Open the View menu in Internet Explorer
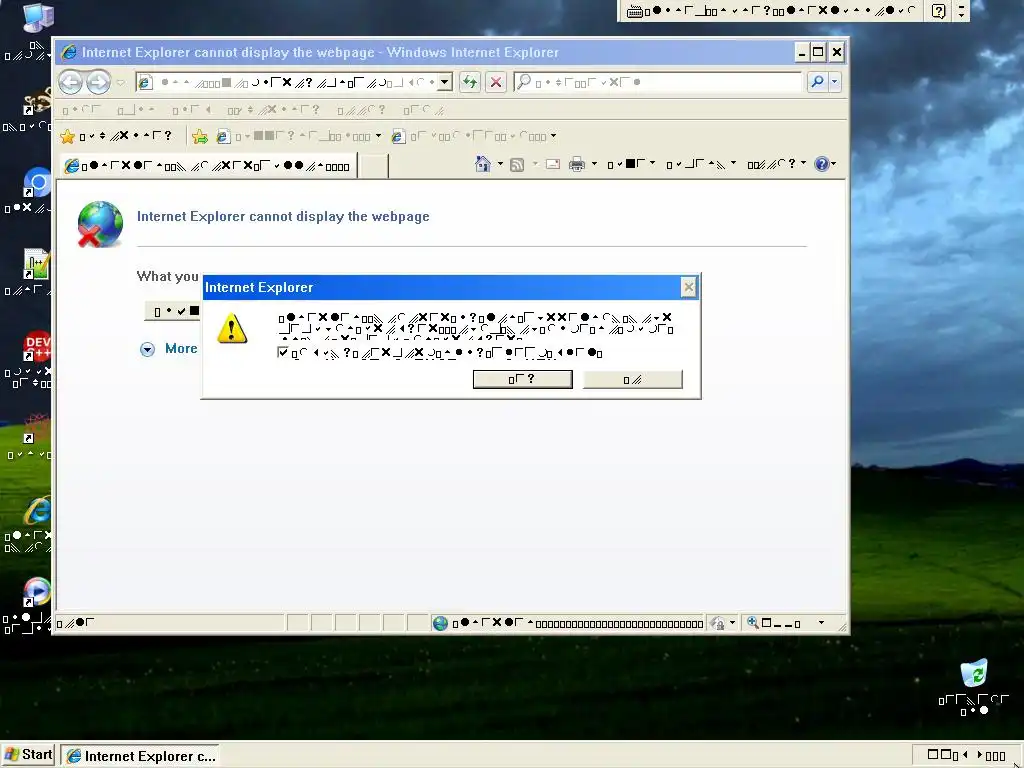The image size is (1024, 768). click(192, 110)
